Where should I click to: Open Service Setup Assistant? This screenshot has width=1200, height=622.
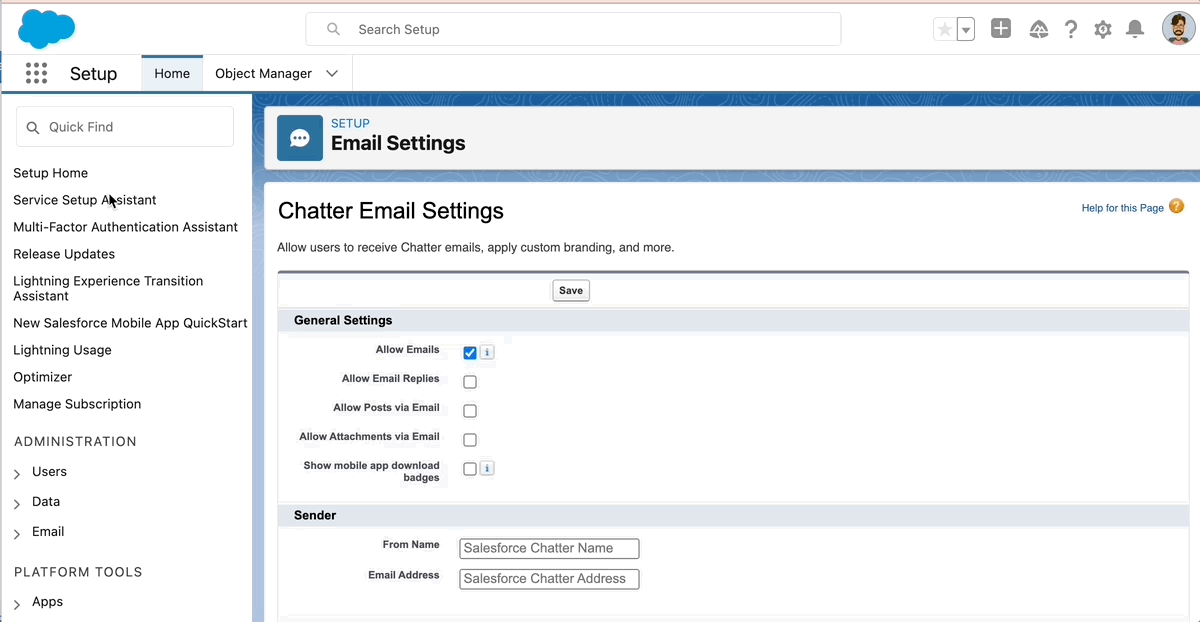click(85, 200)
